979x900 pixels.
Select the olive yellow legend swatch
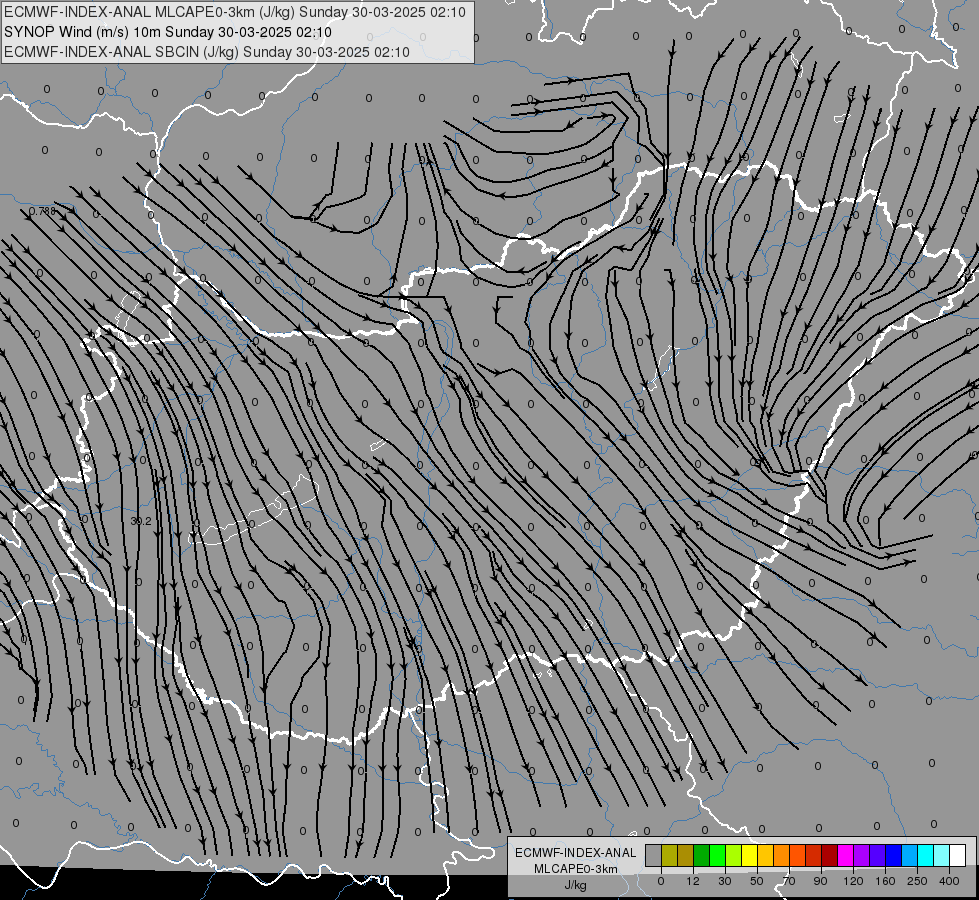coord(669,855)
